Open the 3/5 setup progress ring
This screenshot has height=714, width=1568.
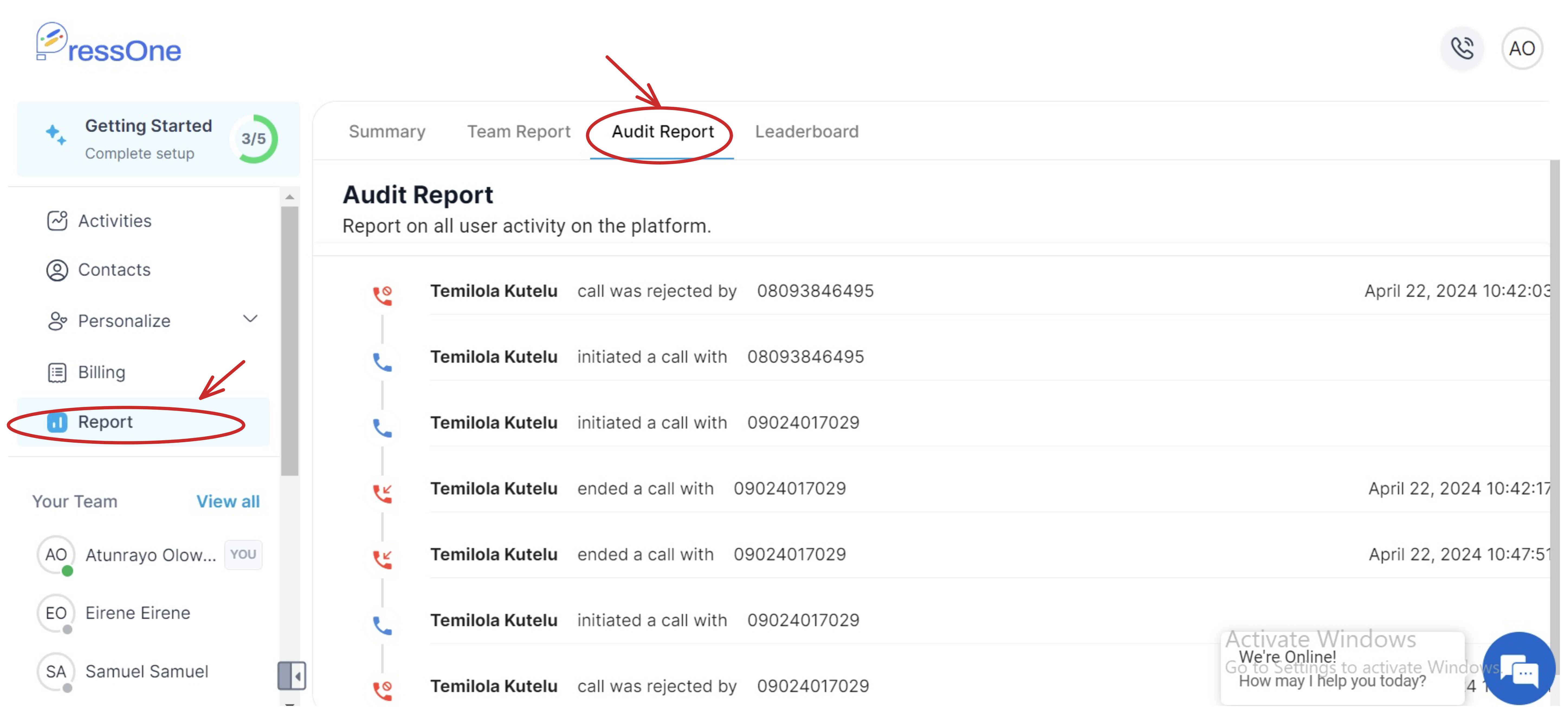click(254, 139)
